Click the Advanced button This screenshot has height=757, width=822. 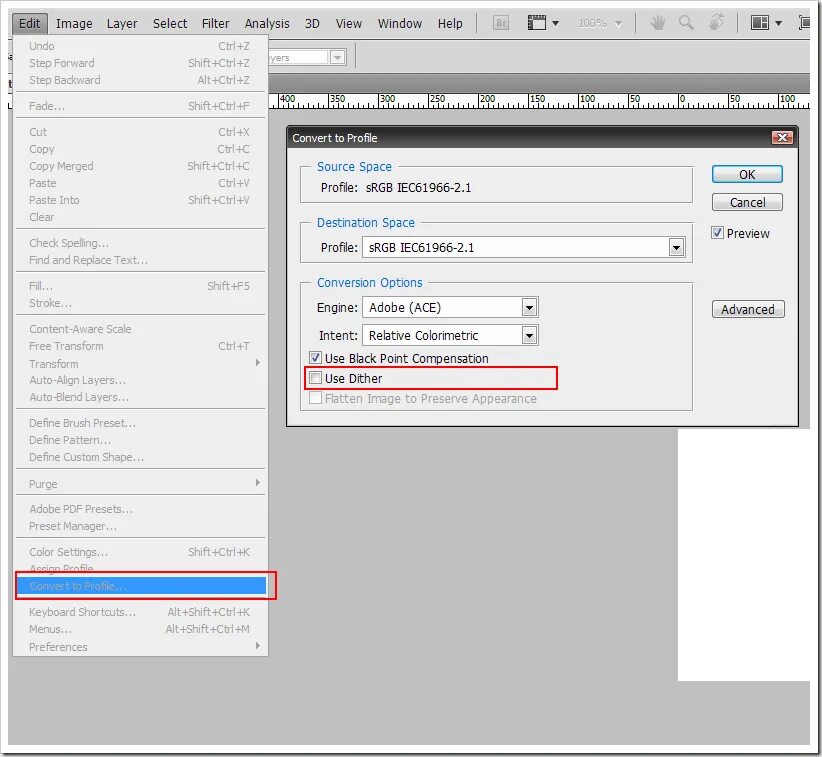click(x=748, y=309)
